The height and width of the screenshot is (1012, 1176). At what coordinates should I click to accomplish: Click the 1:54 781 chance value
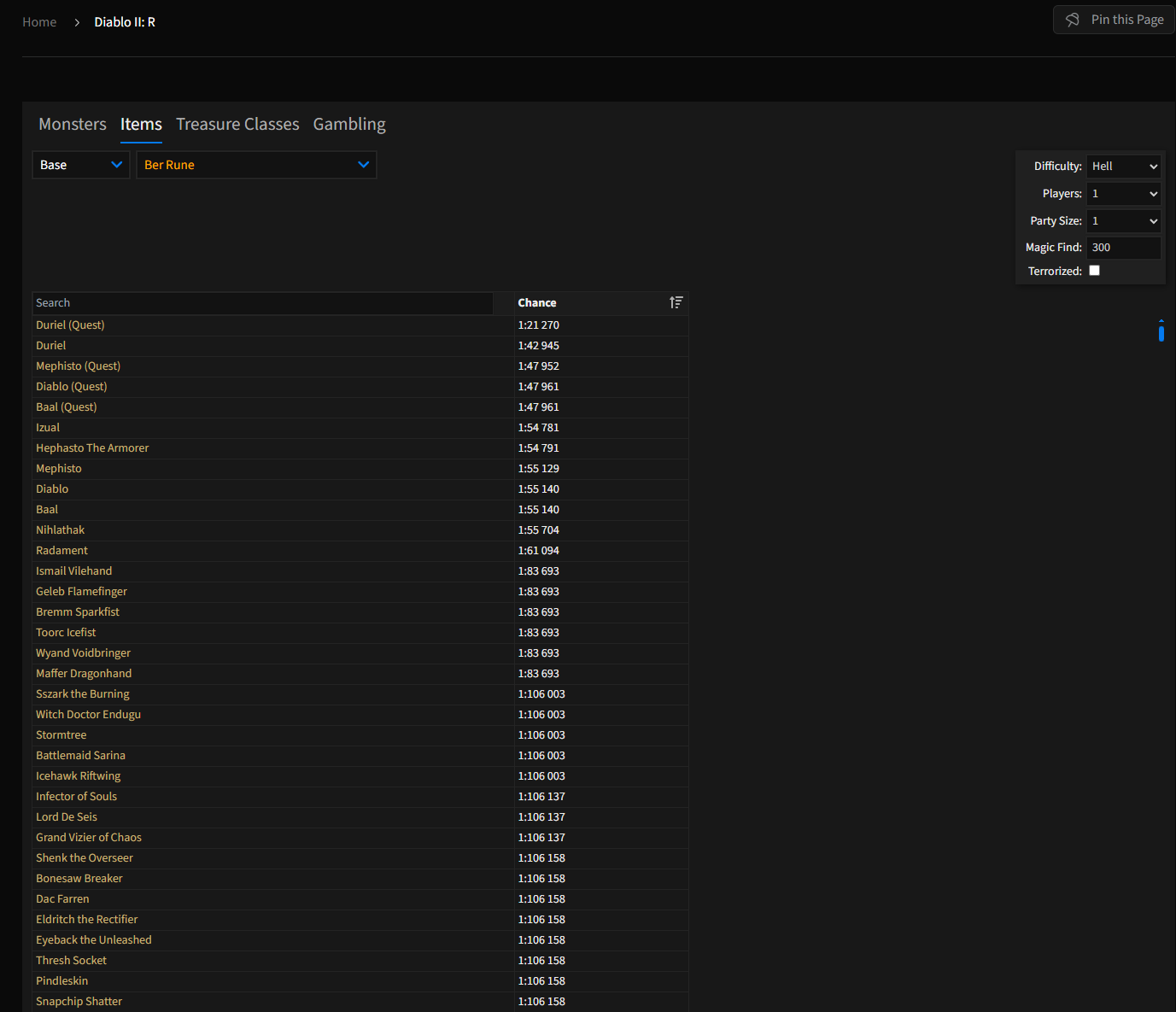pyautogui.click(x=538, y=428)
